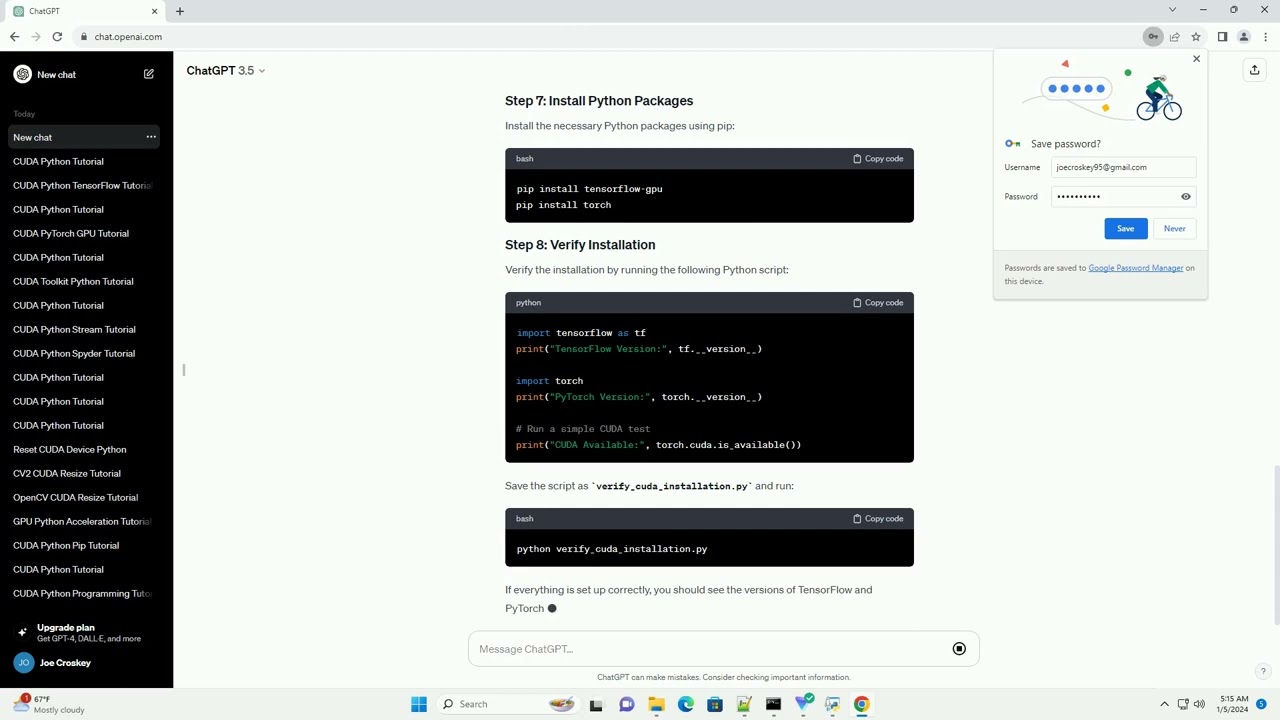Click the Chrome icon in taskbar

(861, 704)
